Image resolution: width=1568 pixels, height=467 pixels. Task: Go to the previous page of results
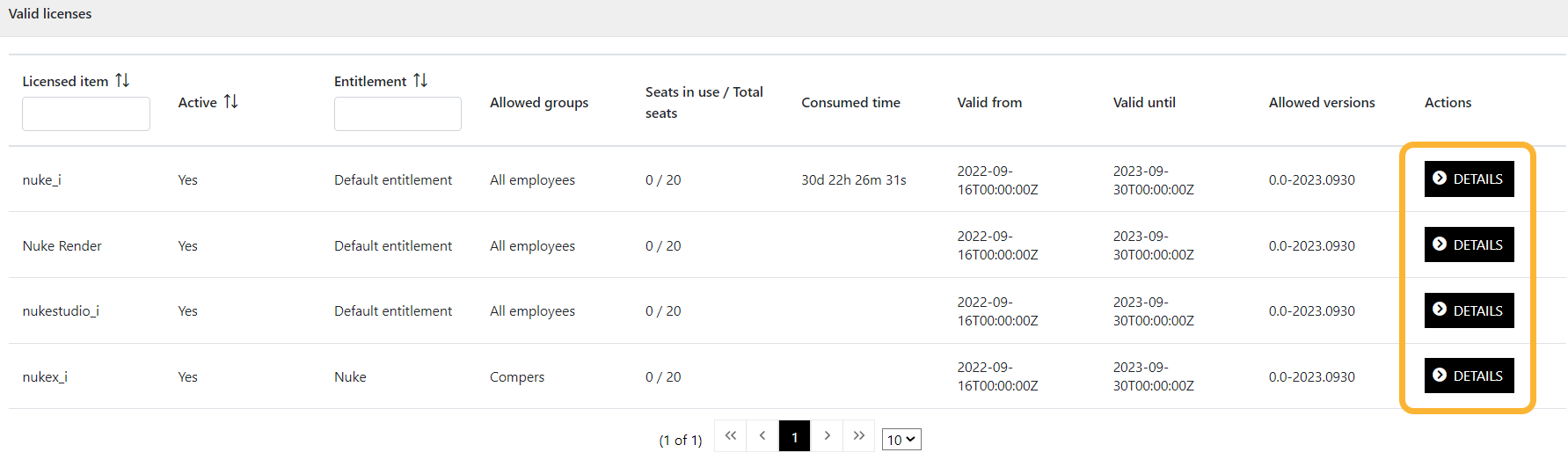[x=762, y=436]
